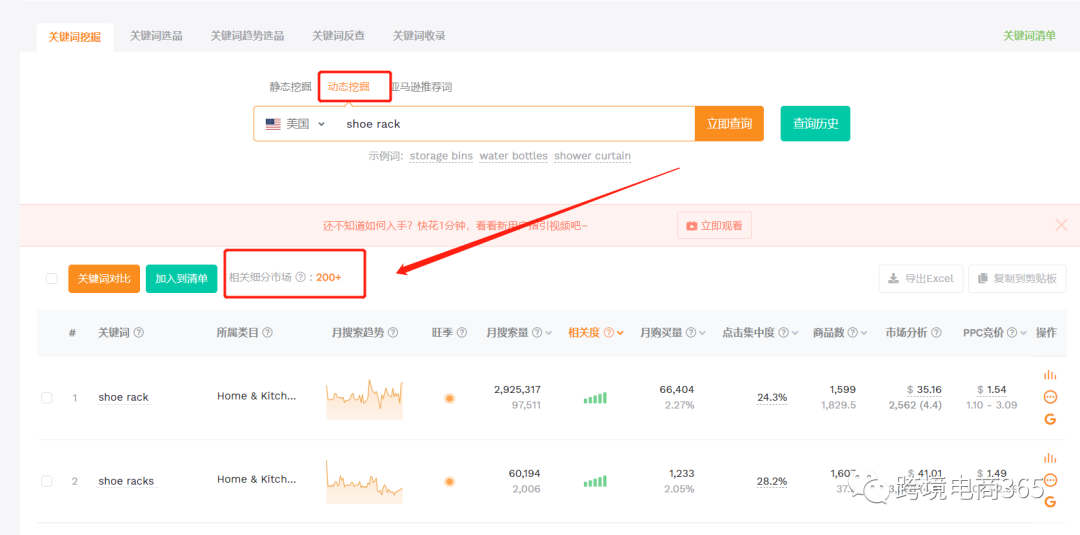Open bar chart icon for shoe rack
This screenshot has height=535, width=1080.
click(1050, 375)
